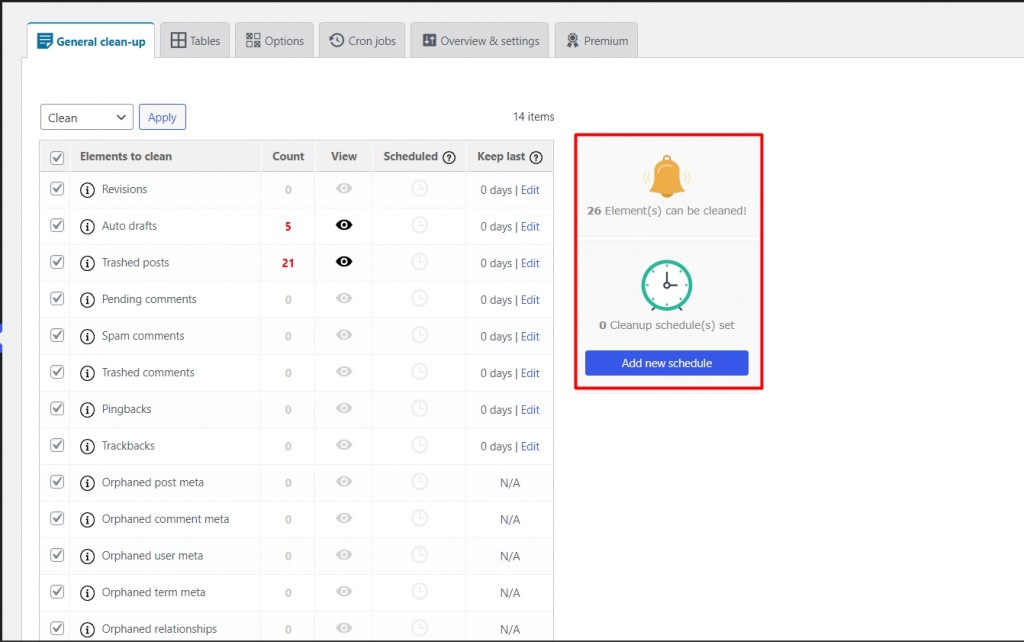Click the info icon beside Orphaned post meta
The height and width of the screenshot is (642, 1024).
click(87, 483)
